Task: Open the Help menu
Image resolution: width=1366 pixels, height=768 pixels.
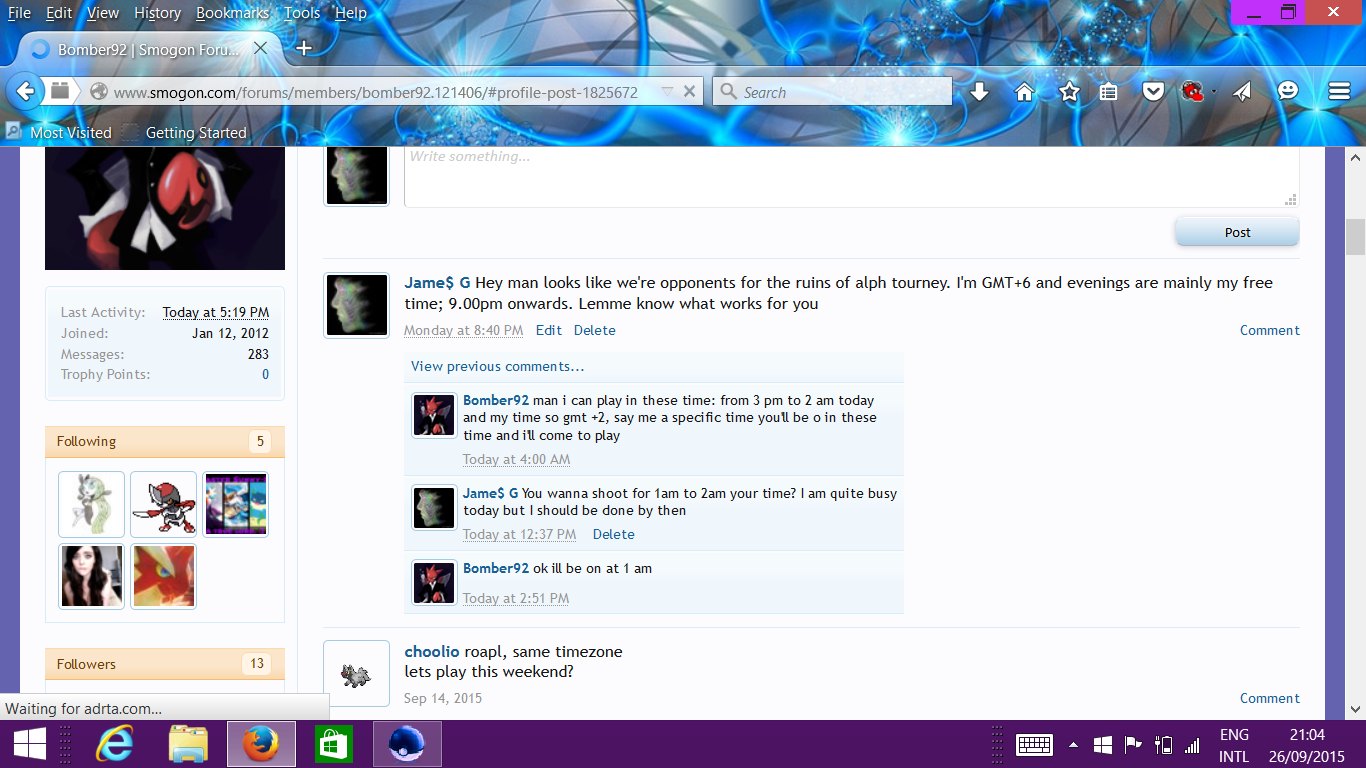Action: coord(351,13)
